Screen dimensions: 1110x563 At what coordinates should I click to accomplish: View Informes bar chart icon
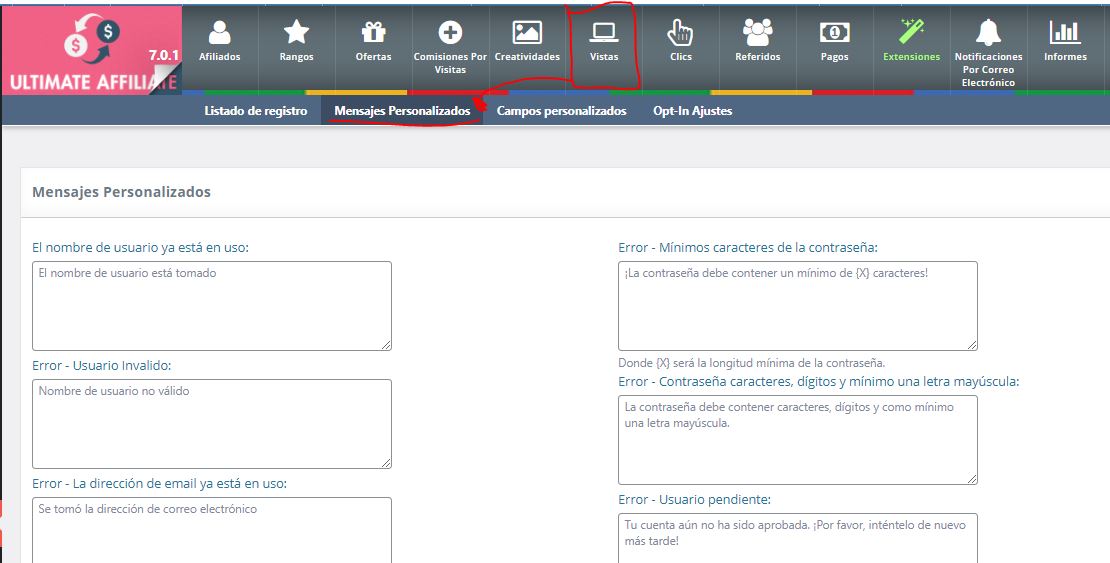[1065, 32]
